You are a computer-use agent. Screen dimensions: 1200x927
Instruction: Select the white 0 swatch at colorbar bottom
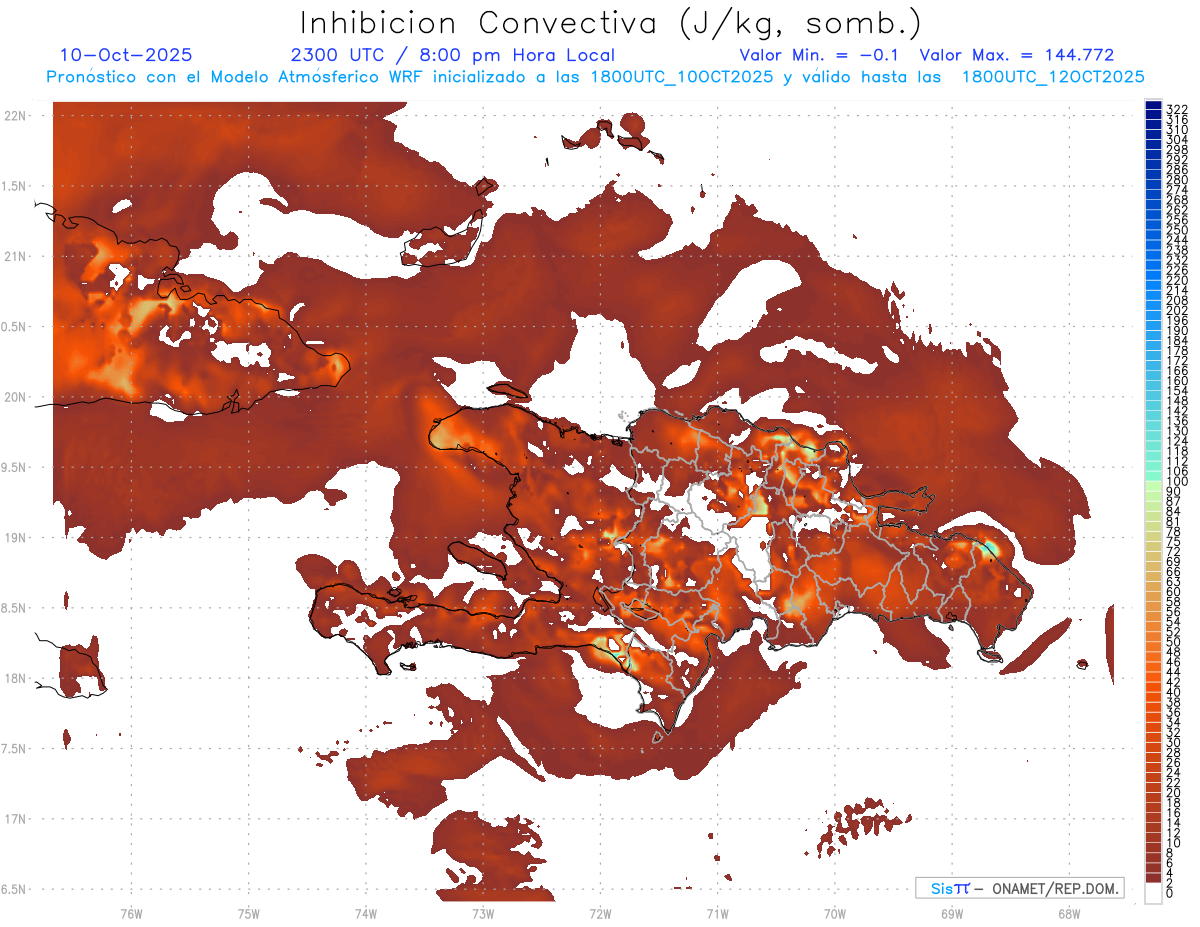(x=1153, y=893)
